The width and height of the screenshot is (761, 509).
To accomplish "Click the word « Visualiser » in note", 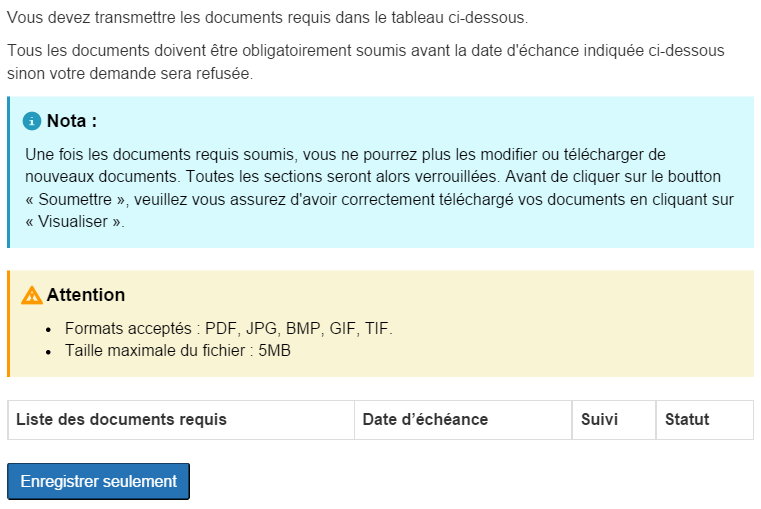I will click(x=74, y=222).
